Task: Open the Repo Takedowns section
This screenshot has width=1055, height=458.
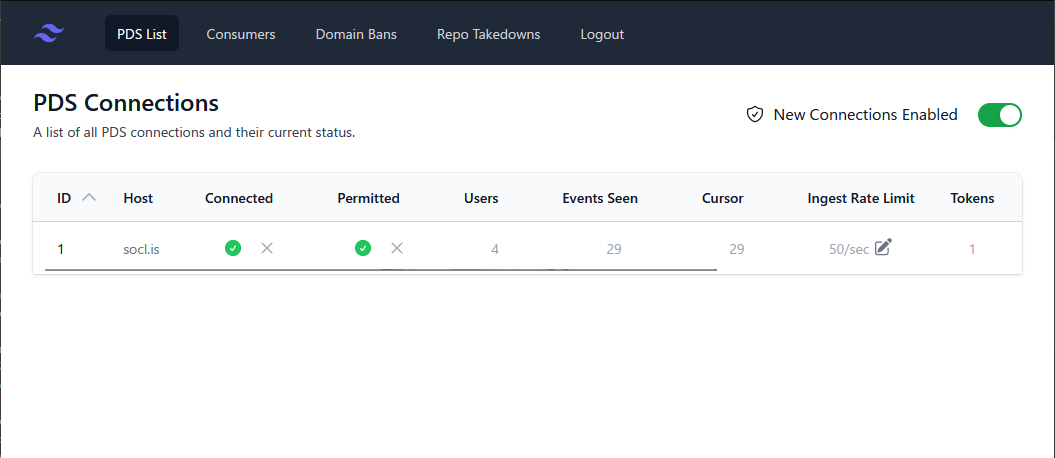Action: pos(488,34)
